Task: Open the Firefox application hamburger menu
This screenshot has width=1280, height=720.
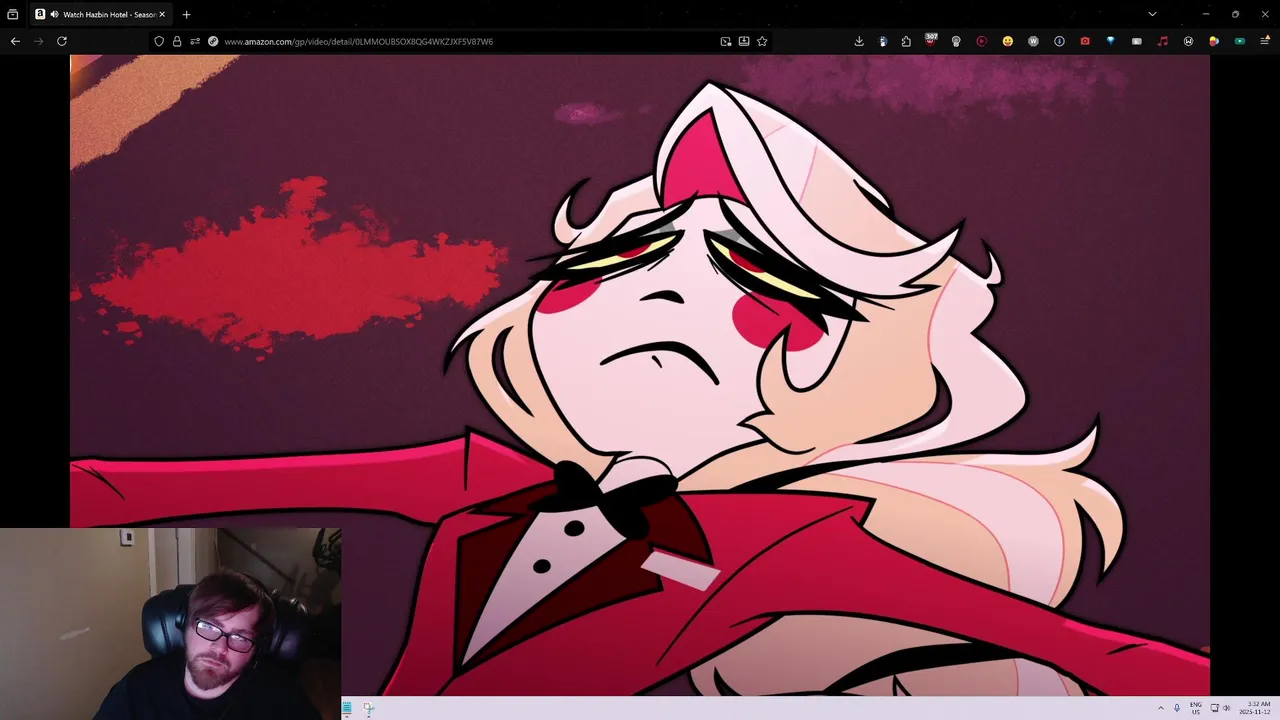Action: (x=1265, y=41)
